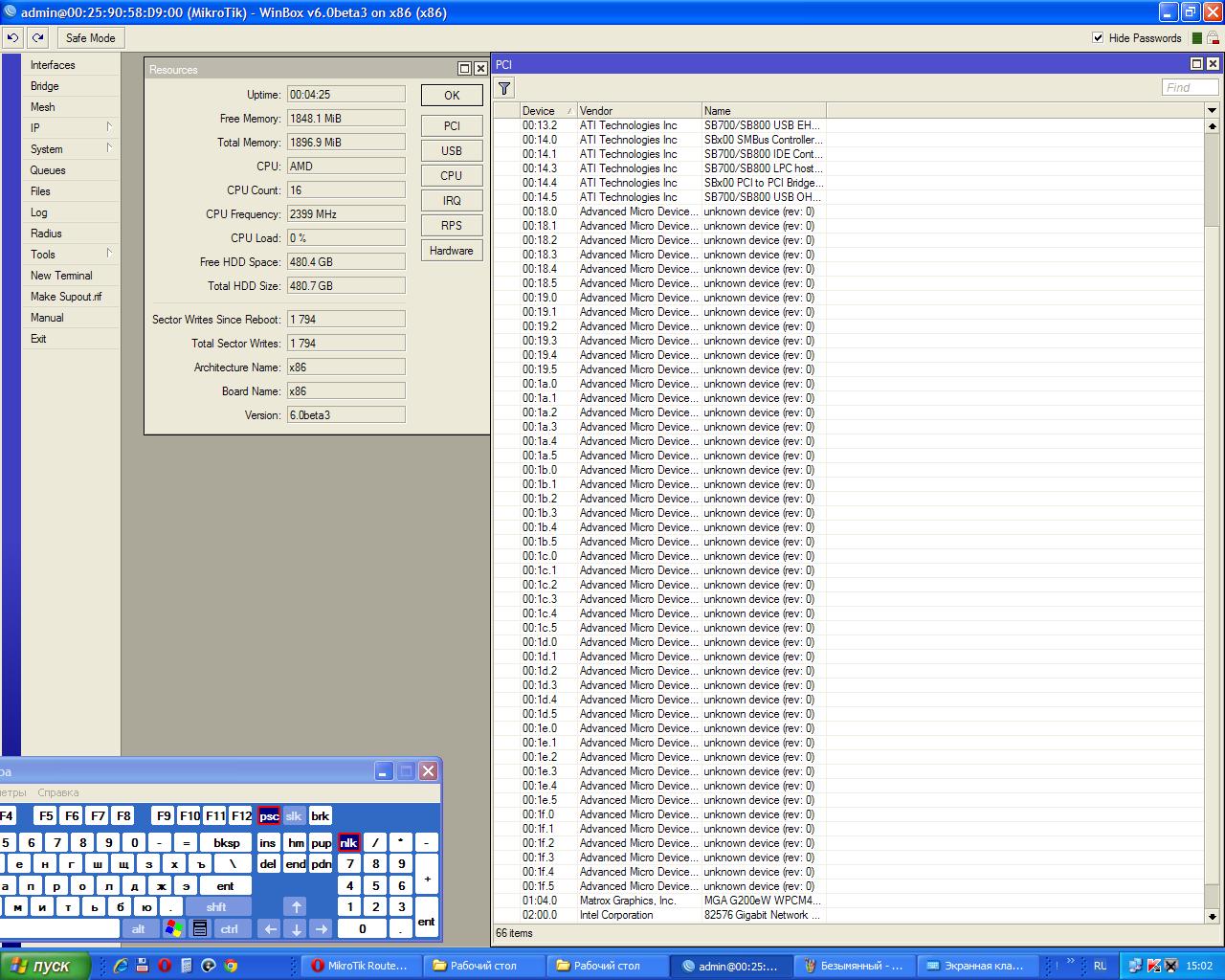Viewport: 1225px width, 980px height.
Task: Launch Google Chrome from quick launch
Action: tap(230, 966)
